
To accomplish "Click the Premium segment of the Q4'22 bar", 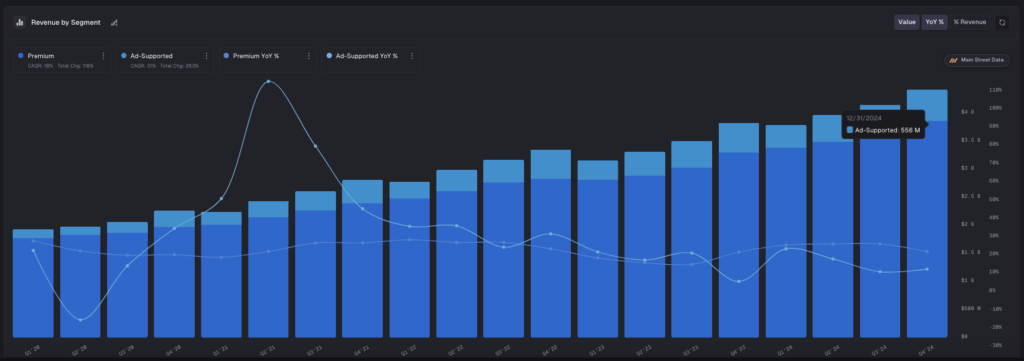I will pyautogui.click(x=551, y=258).
